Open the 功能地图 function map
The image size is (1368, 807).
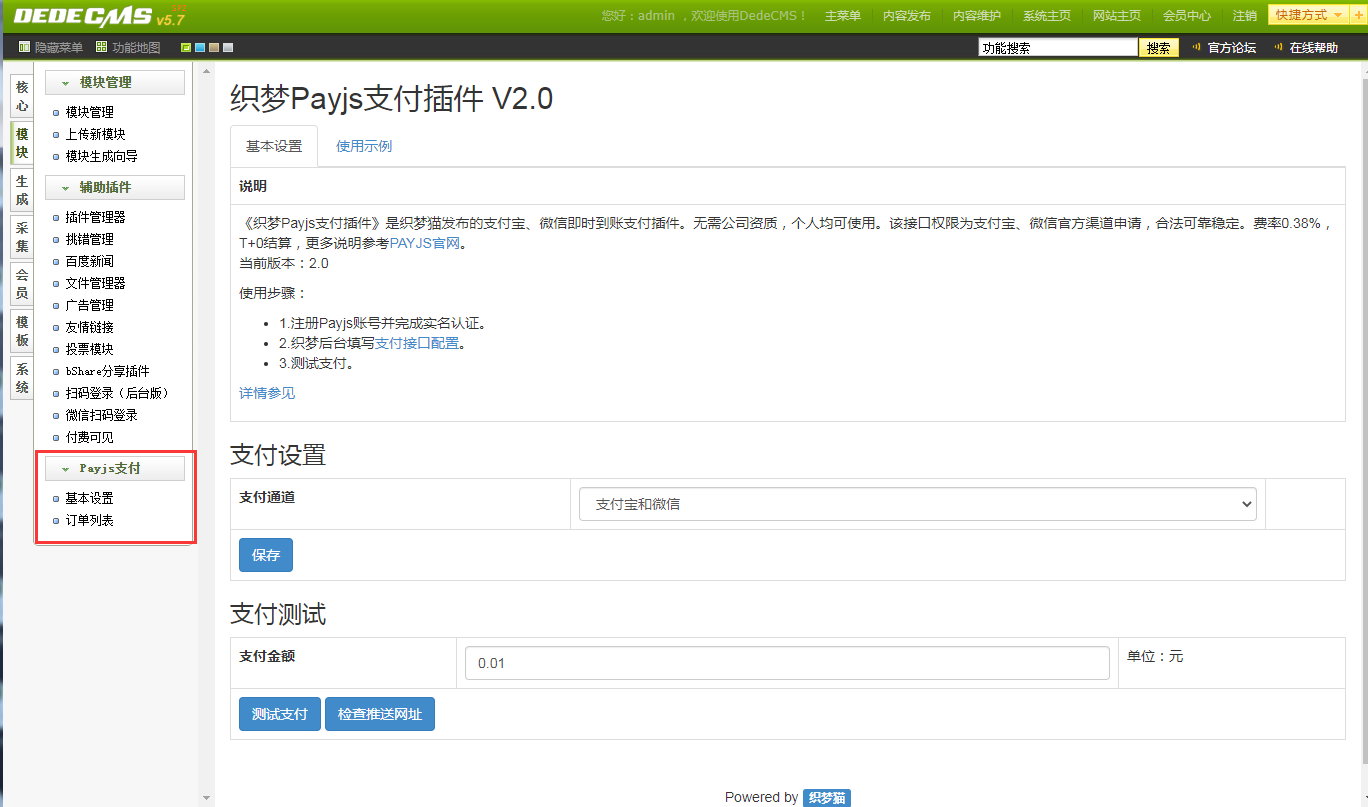coord(128,47)
